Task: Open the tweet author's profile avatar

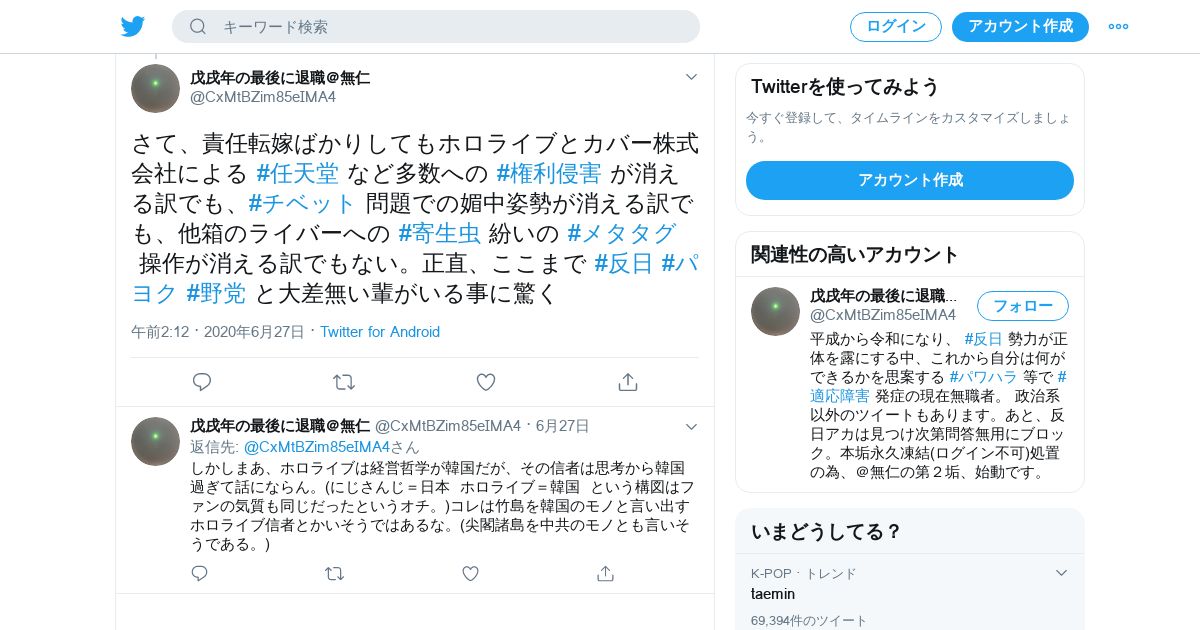Action: [x=155, y=88]
